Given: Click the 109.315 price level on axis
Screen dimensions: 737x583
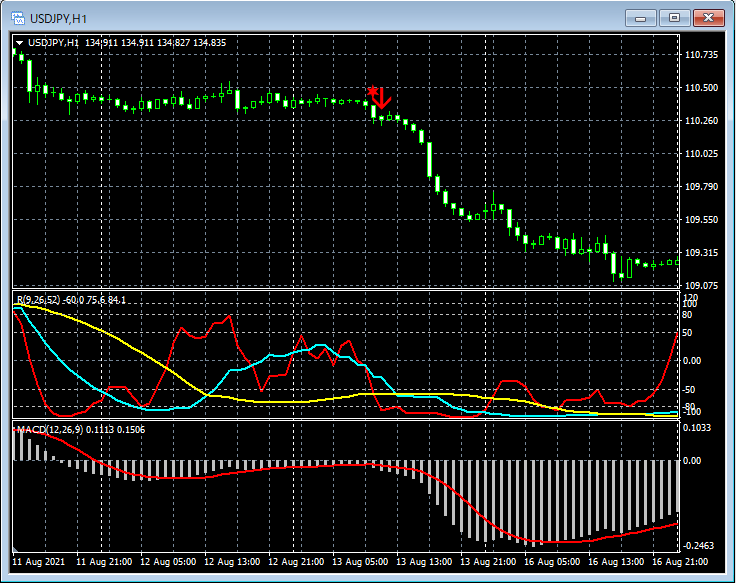Looking at the screenshot, I should [x=702, y=253].
